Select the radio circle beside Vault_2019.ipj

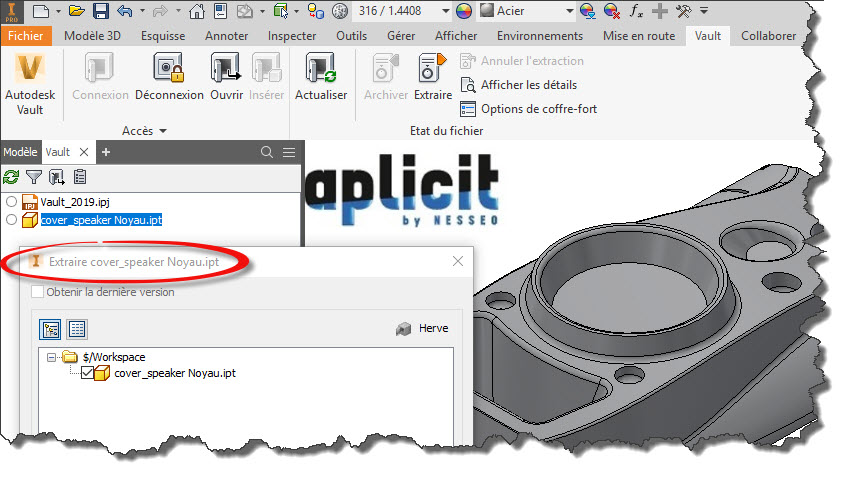pyautogui.click(x=11, y=202)
